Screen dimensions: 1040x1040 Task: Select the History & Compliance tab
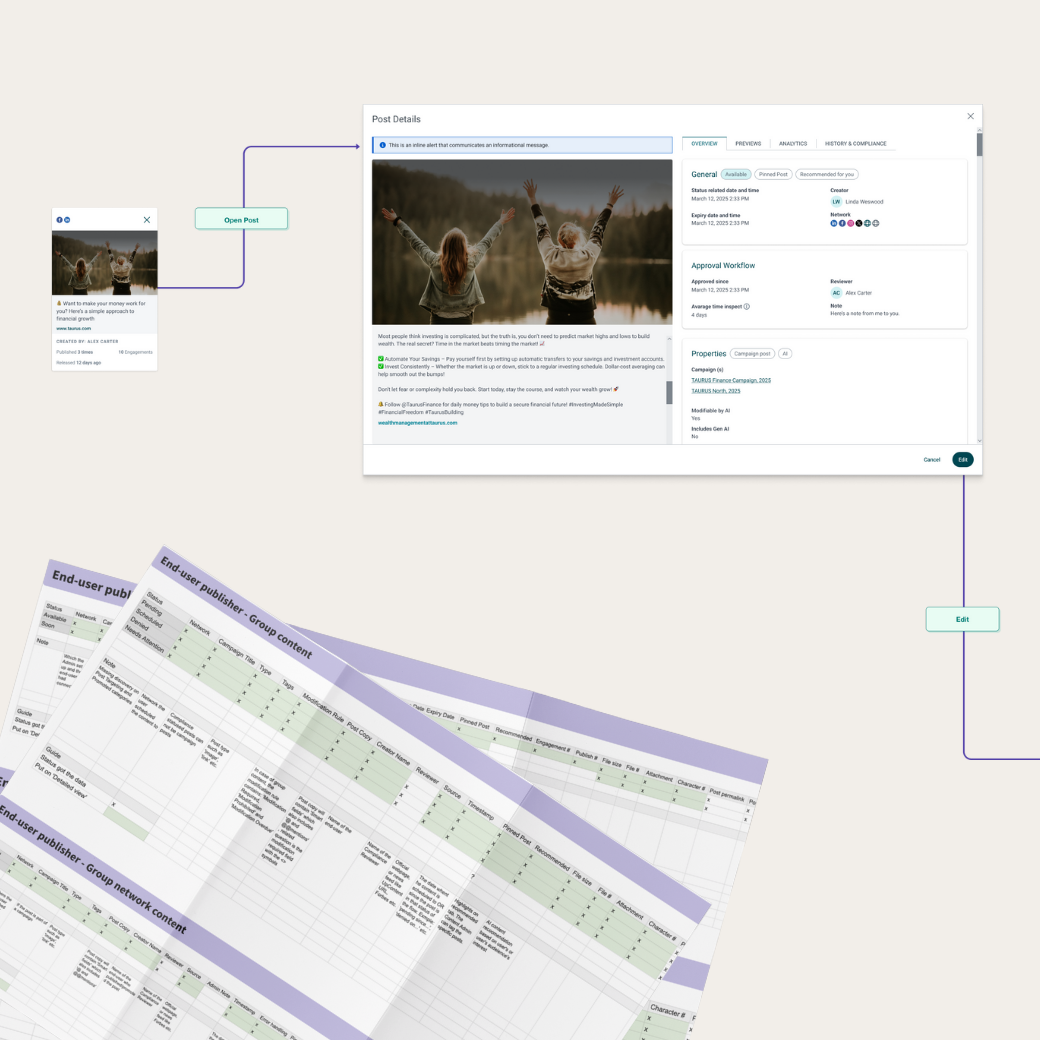tap(855, 144)
